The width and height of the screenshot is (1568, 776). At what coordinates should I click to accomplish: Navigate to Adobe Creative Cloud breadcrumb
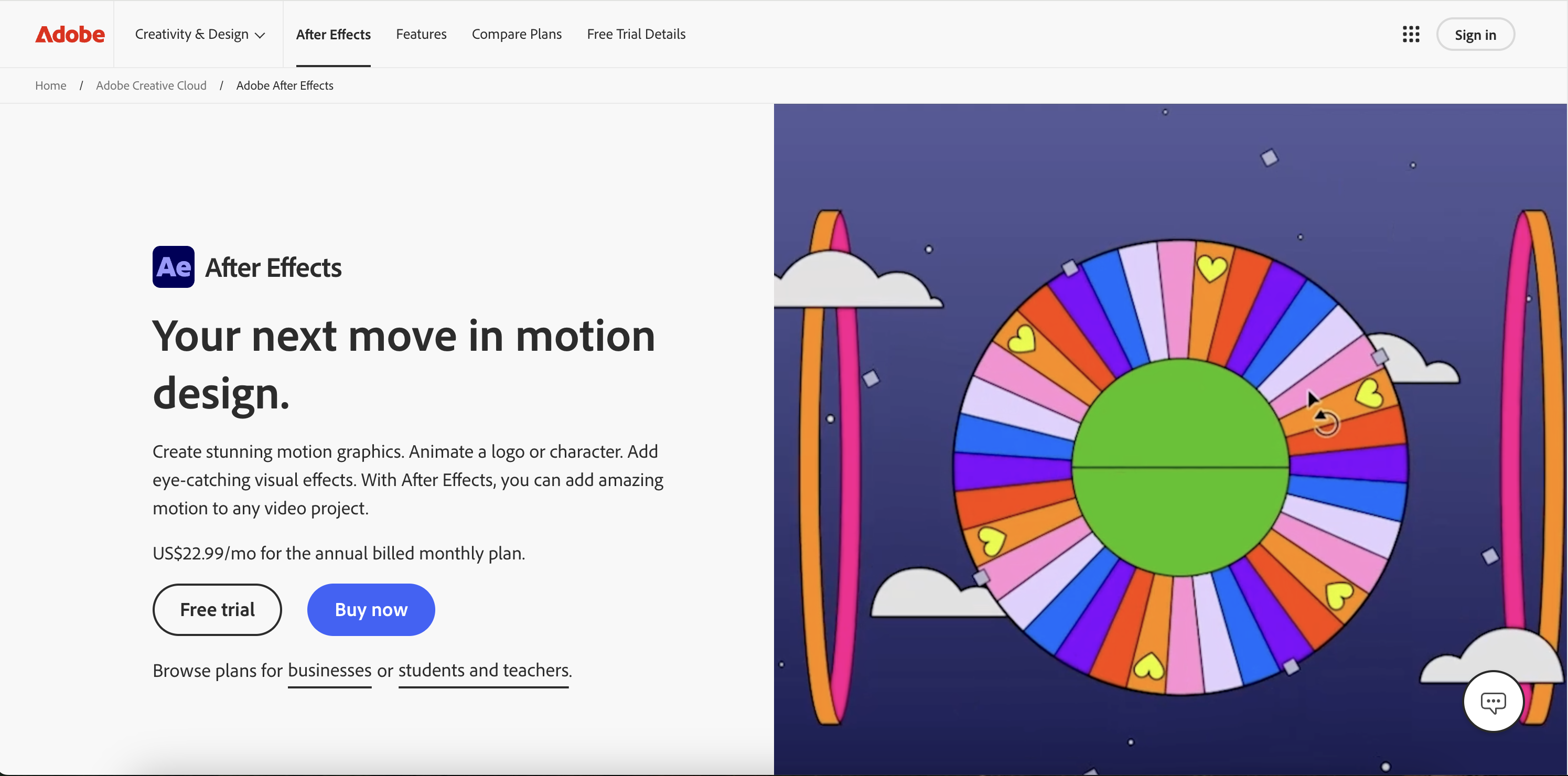click(151, 85)
